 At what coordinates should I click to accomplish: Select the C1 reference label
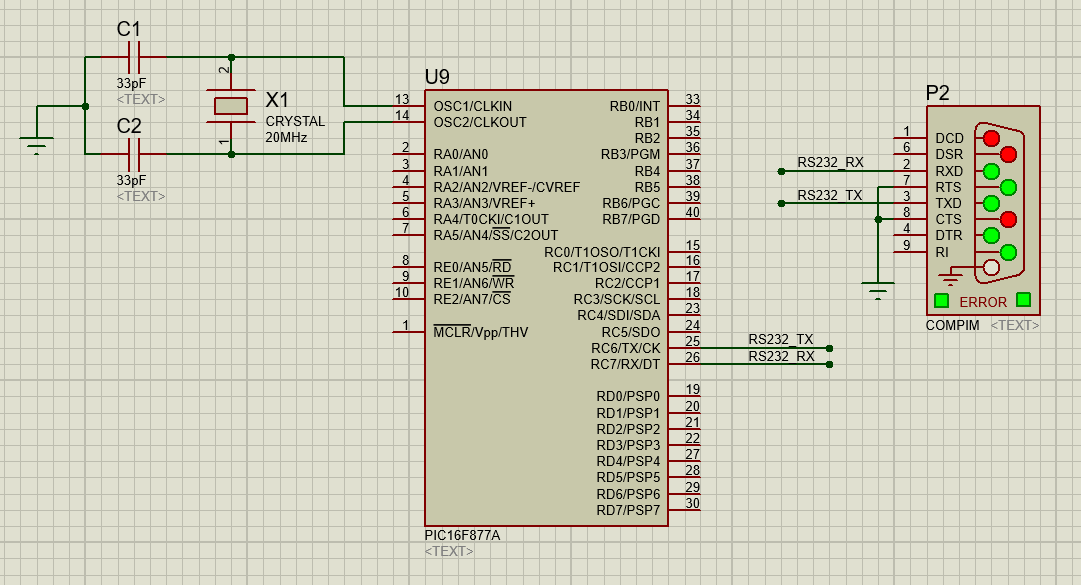point(129,29)
